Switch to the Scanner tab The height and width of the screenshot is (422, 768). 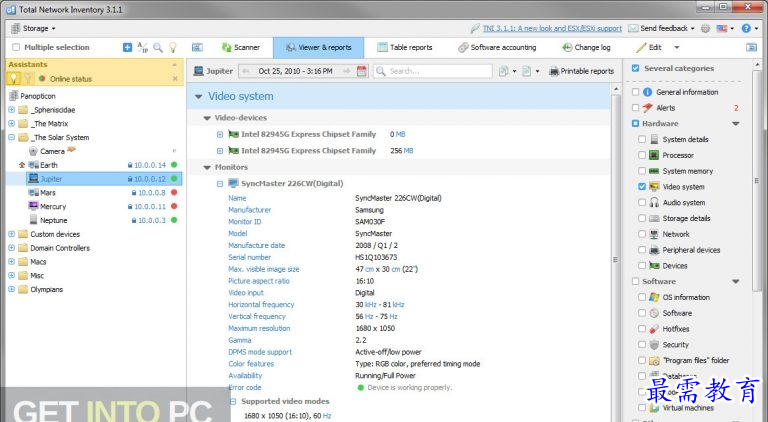[x=241, y=47]
